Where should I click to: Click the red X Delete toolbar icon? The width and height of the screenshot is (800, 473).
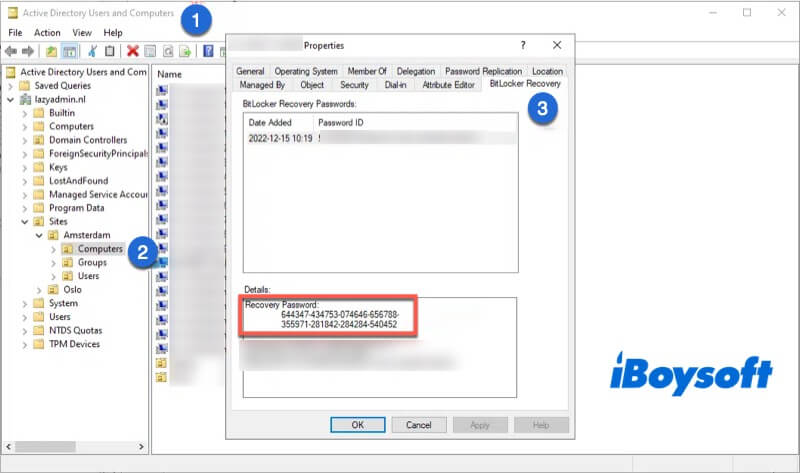tap(133, 51)
